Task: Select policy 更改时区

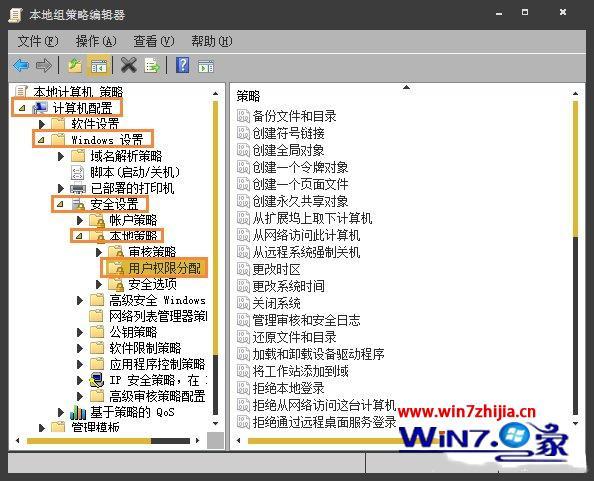Action: pos(277,269)
